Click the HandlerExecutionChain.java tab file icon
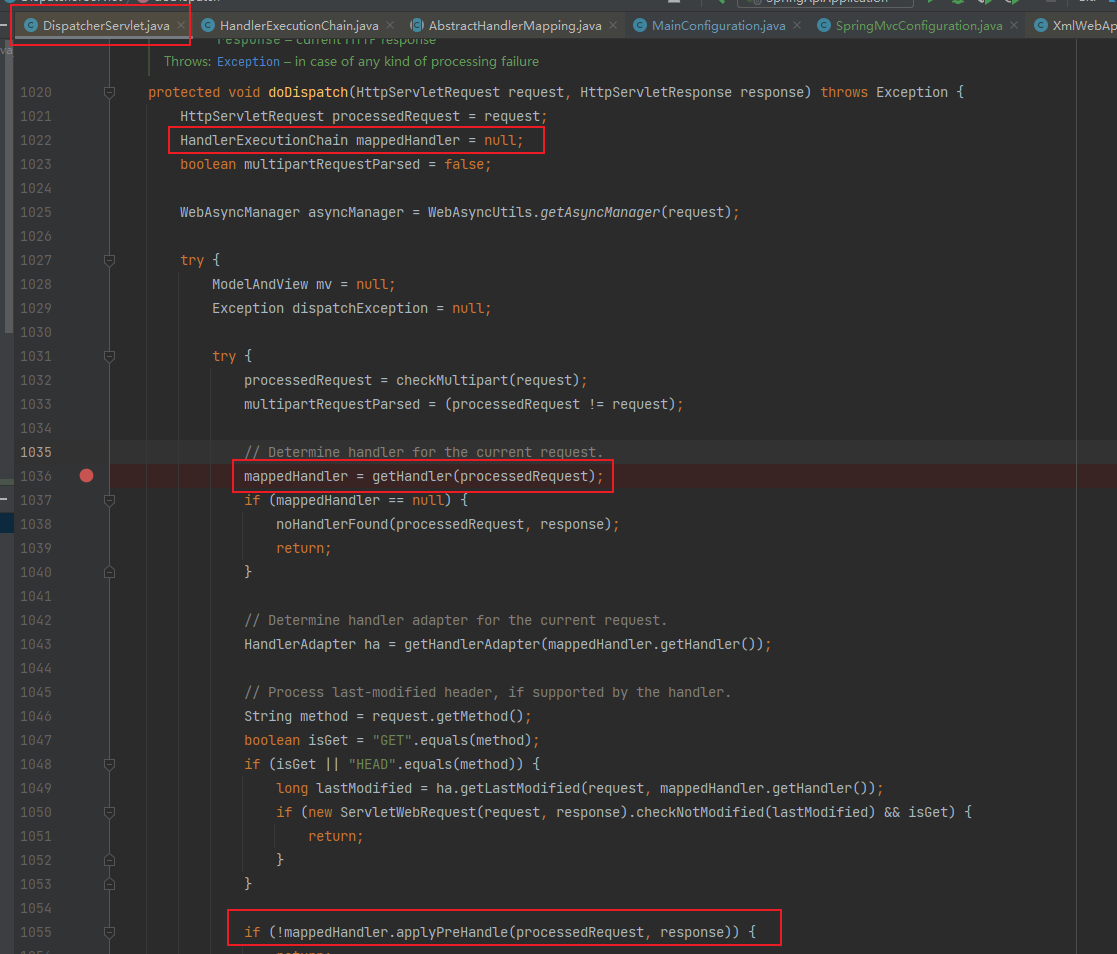The image size is (1117, 954). click(208, 26)
